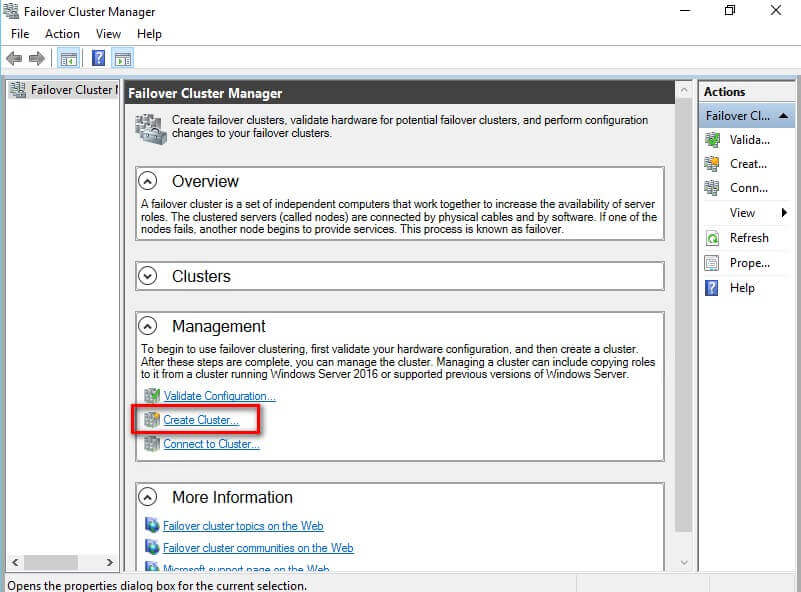Collapse the Overview section
801x592 pixels.
[x=148, y=181]
